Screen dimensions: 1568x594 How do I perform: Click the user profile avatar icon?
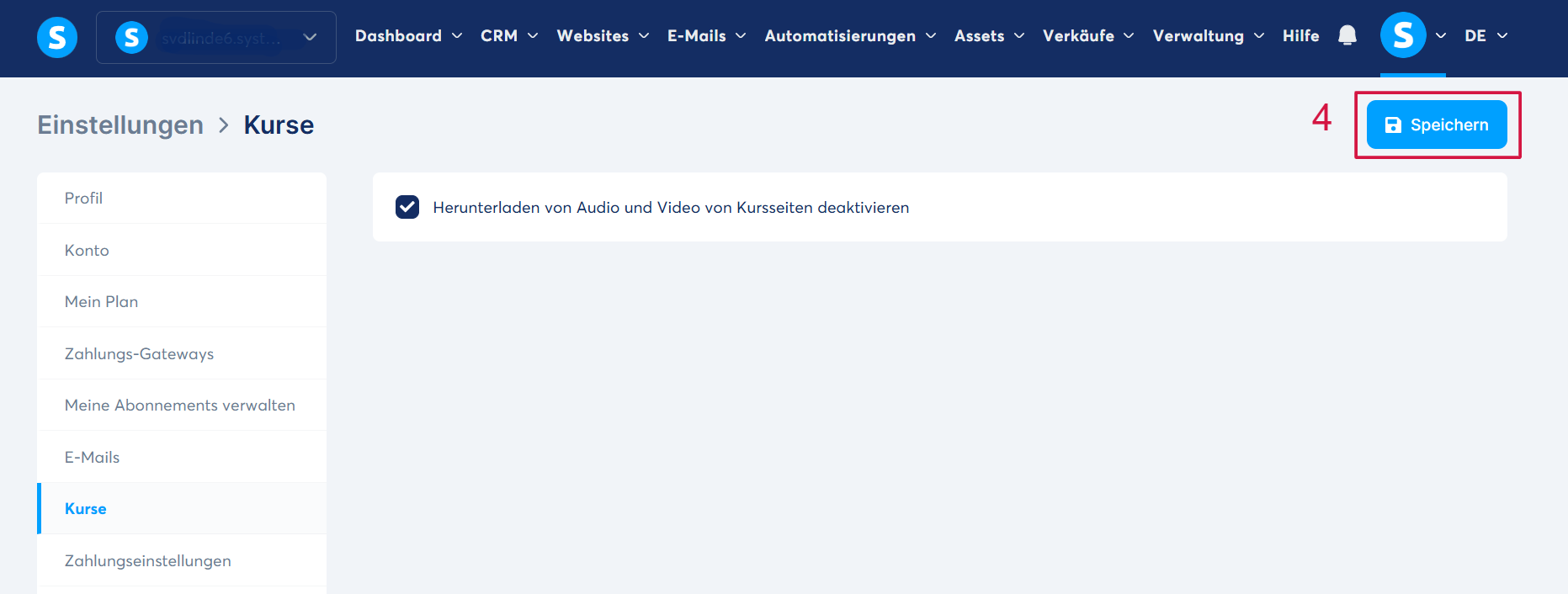point(1403,35)
